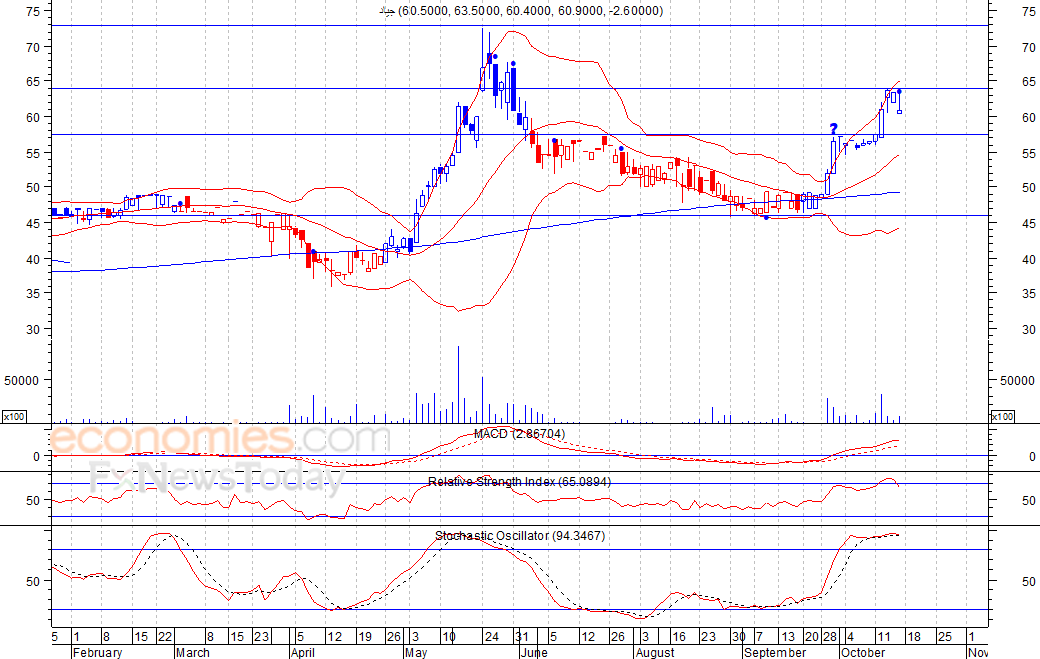The height and width of the screenshot is (659, 1040).
Task: Click the 75 price label on right axis
Action: point(1029,11)
